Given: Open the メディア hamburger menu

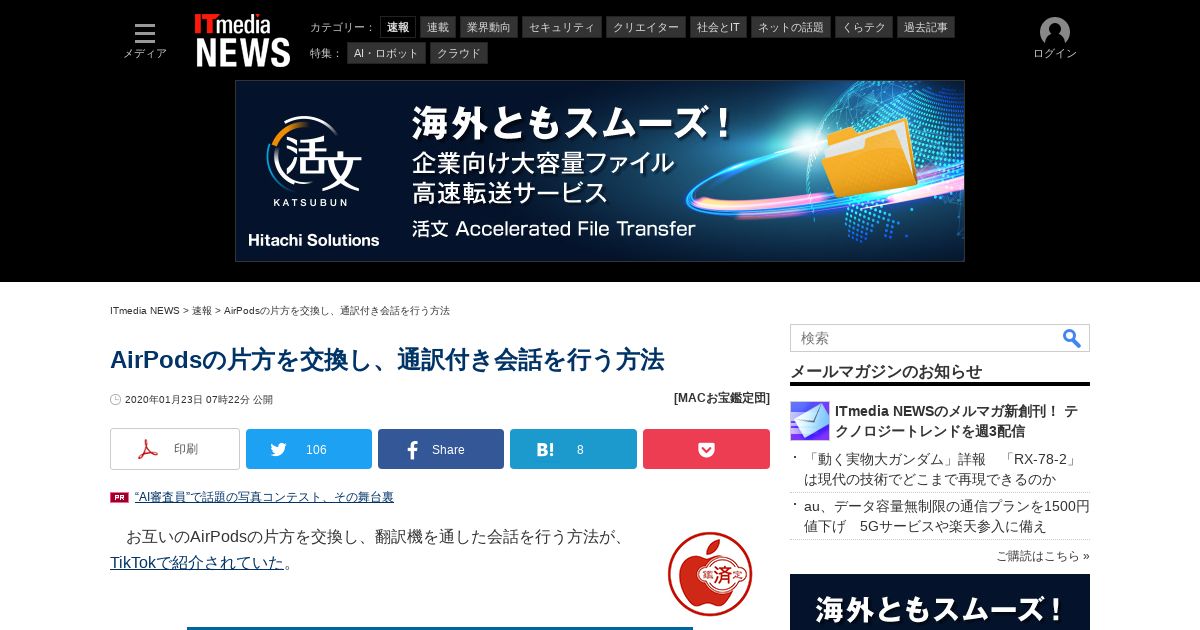Looking at the screenshot, I should pos(145,40).
